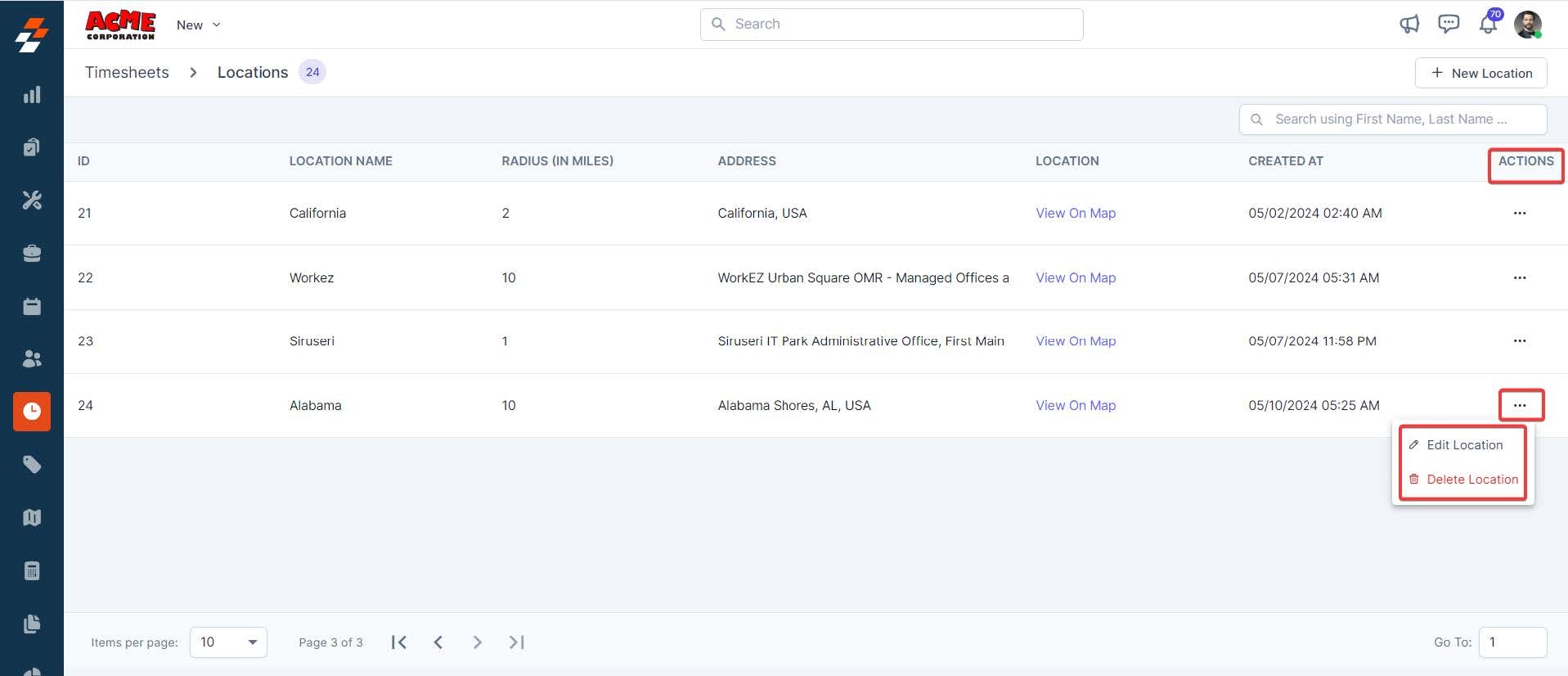Viewport: 1568px width, 676px height.
Task: Click the Siruseri location name cell
Action: click(312, 340)
